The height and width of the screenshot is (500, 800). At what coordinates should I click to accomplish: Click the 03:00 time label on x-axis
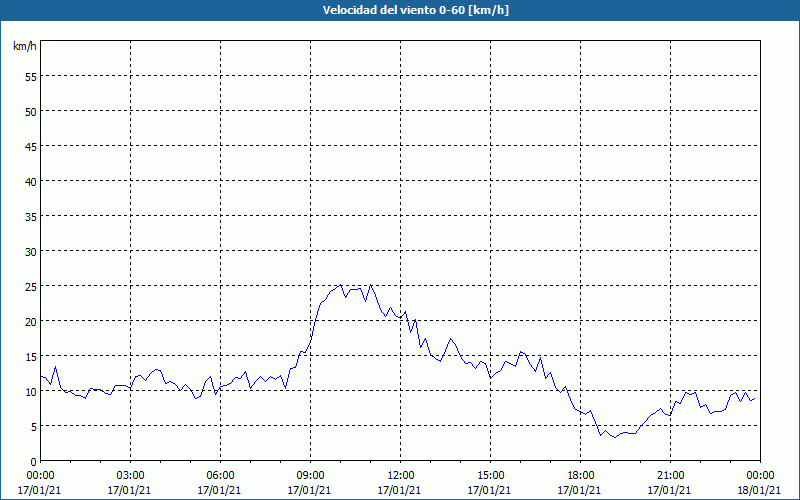[x=131, y=476]
